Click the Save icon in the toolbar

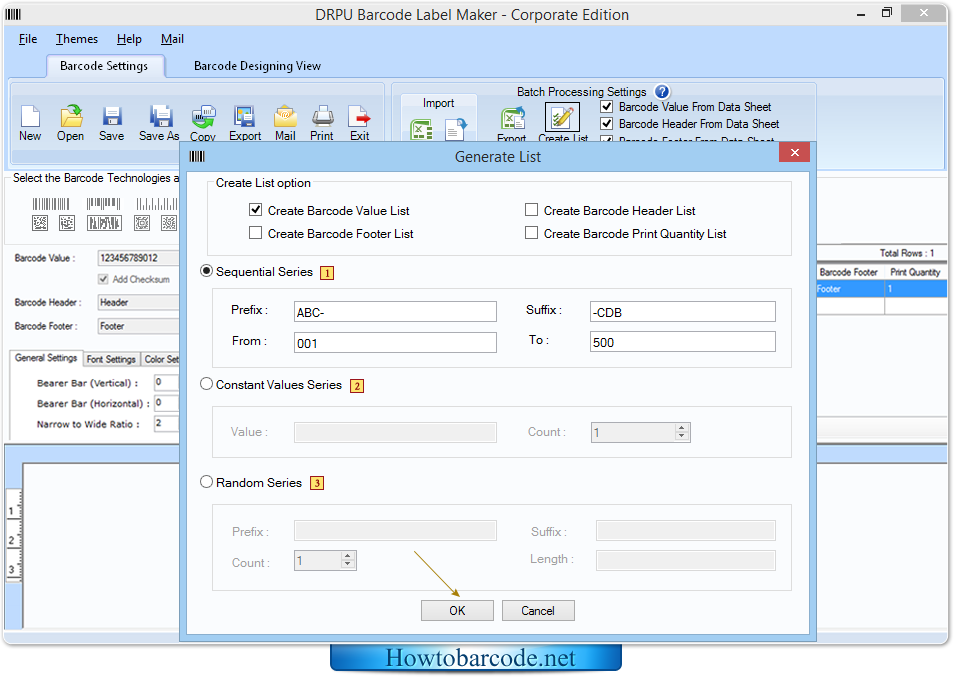click(x=111, y=118)
